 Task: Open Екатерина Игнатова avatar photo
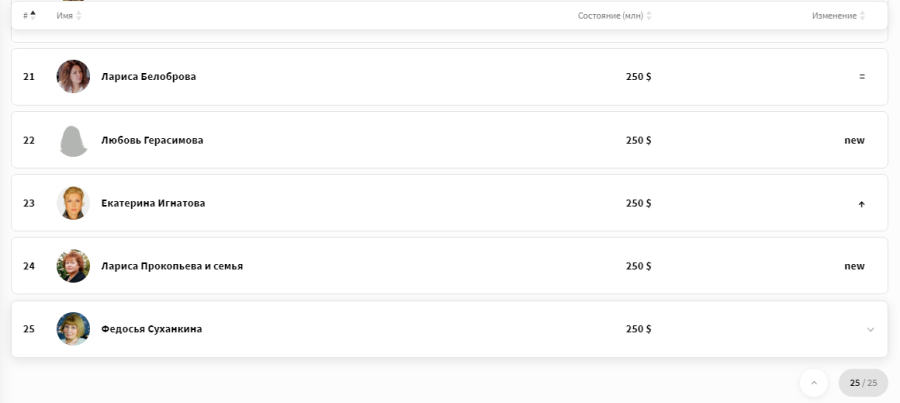pos(73,203)
